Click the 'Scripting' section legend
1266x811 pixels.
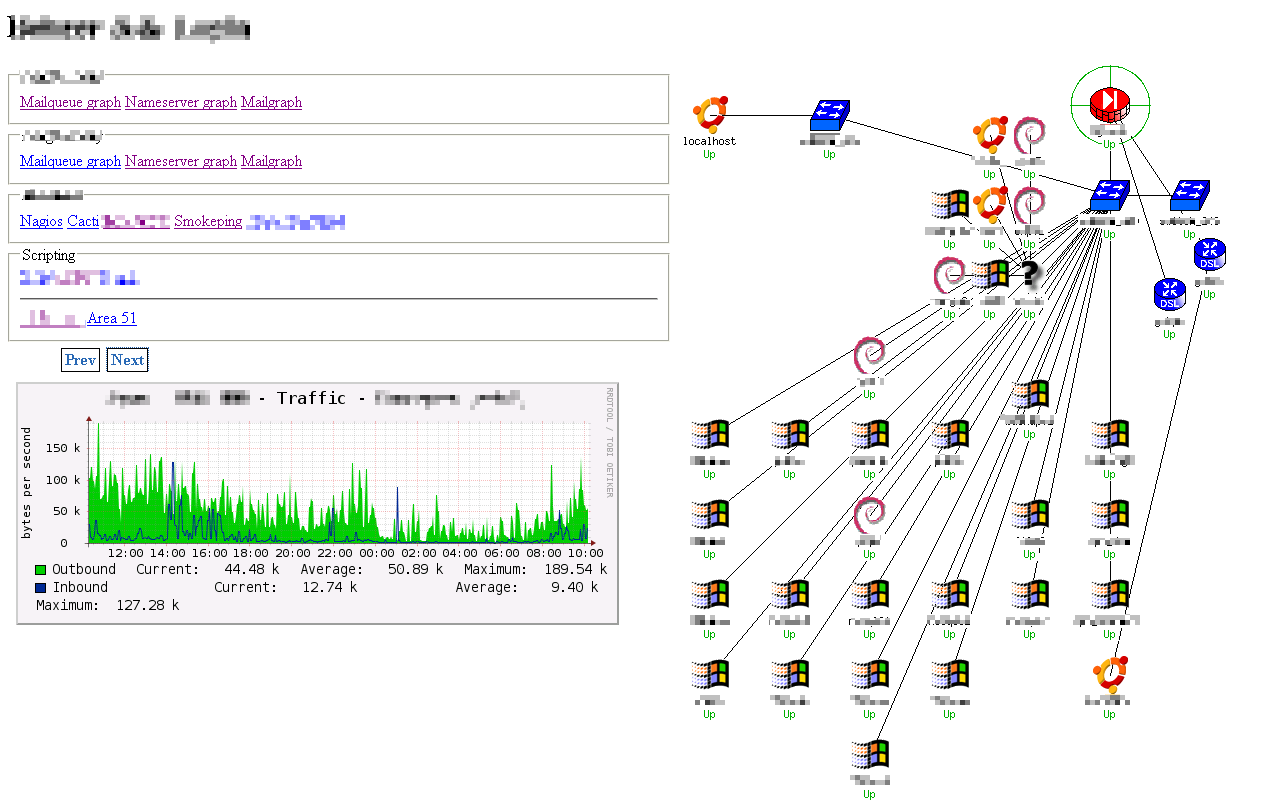(50, 255)
